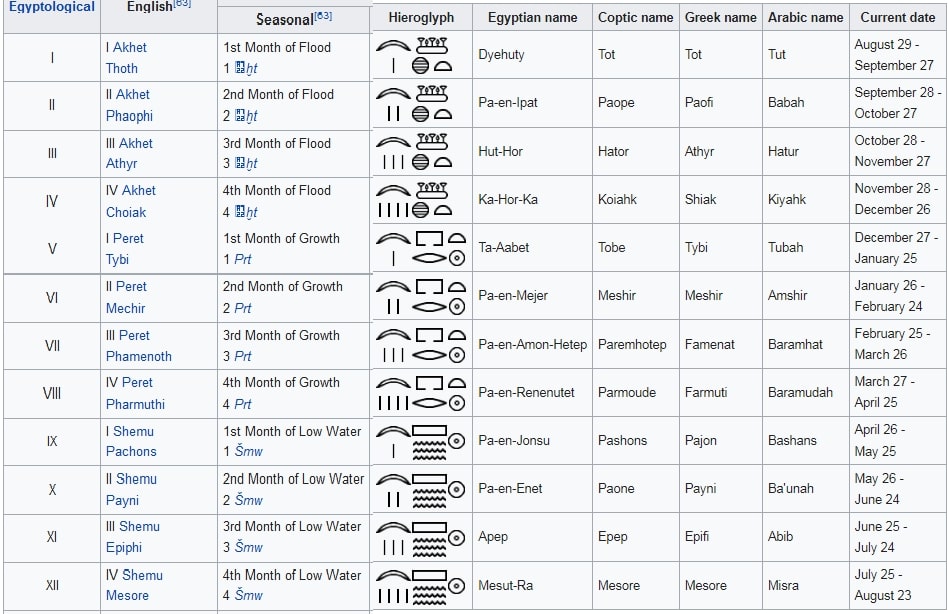Screen dimensions: 949x614
Task: Open the Pharmuthi link
Action: click(x=135, y=404)
